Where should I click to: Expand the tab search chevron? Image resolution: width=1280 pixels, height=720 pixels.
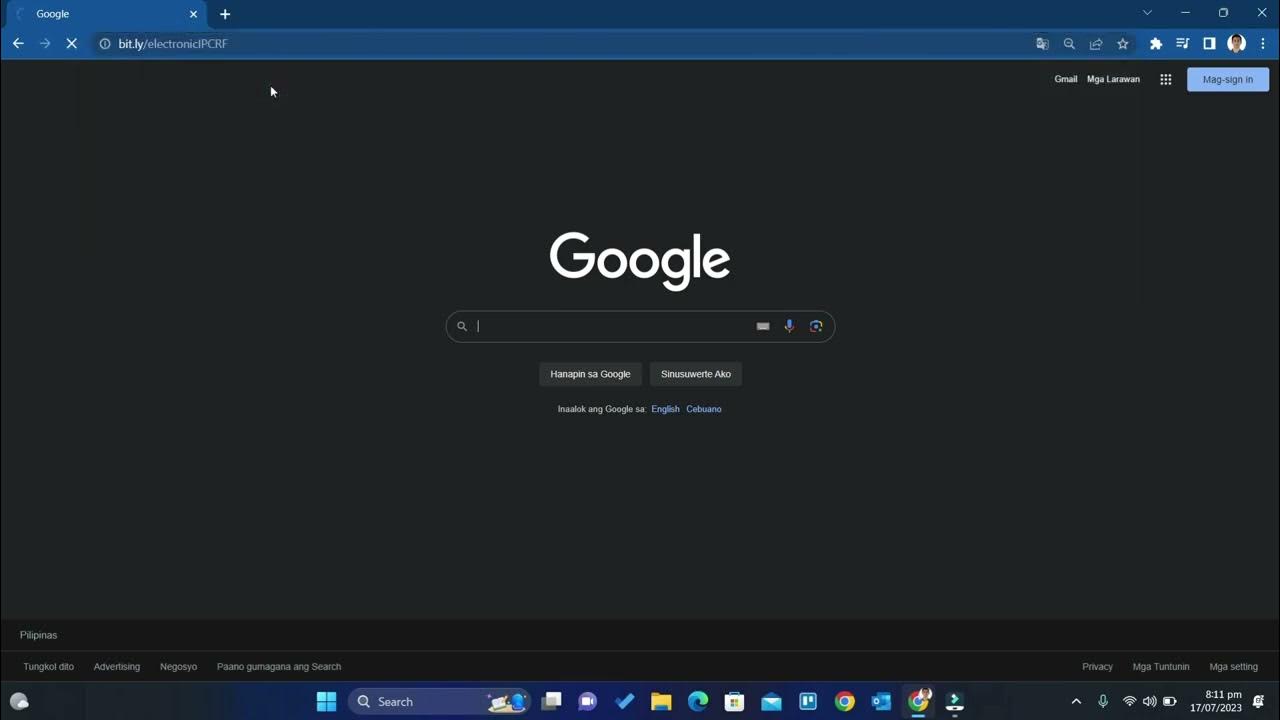pos(1147,13)
